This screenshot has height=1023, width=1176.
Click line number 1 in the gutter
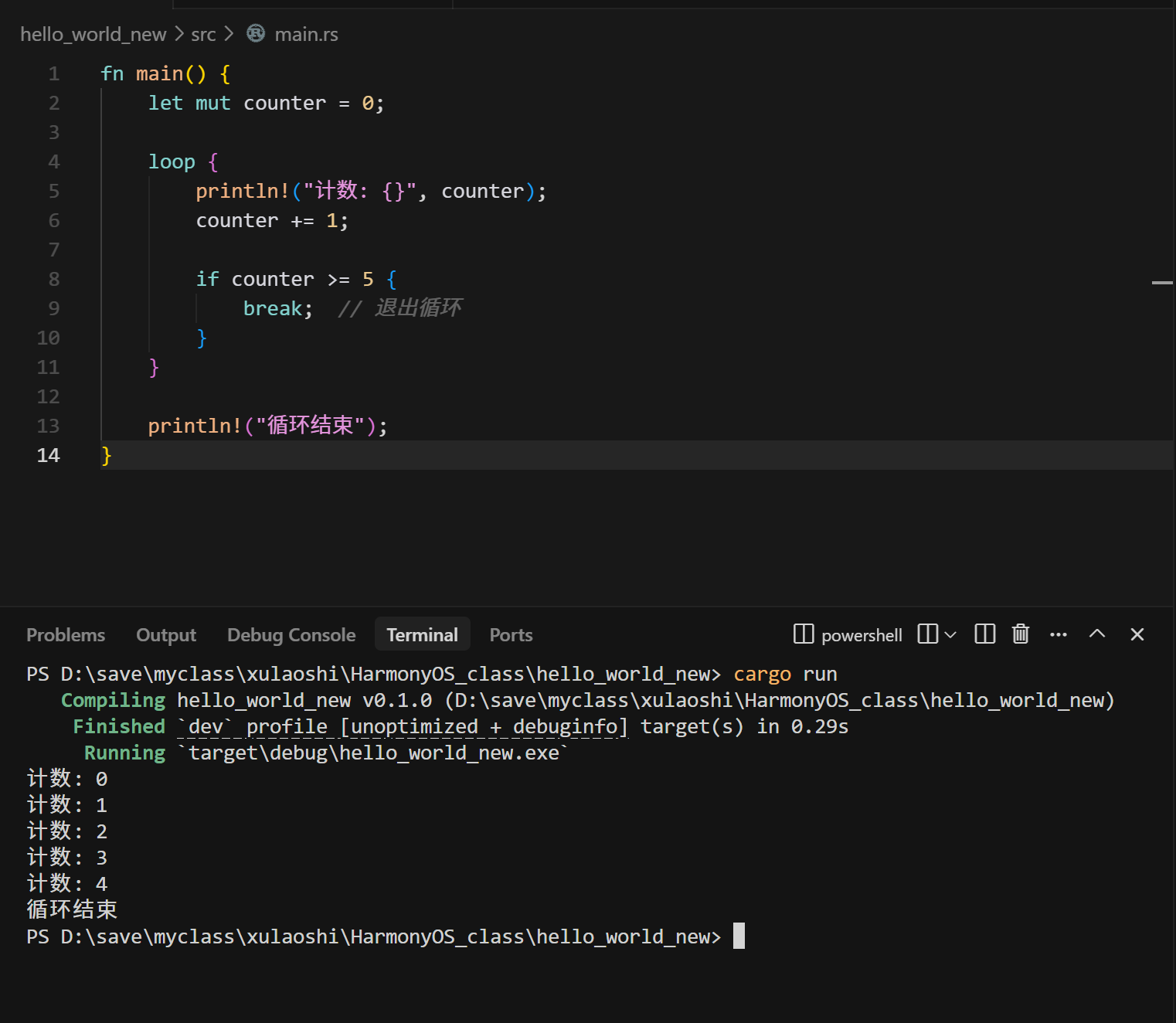click(54, 73)
